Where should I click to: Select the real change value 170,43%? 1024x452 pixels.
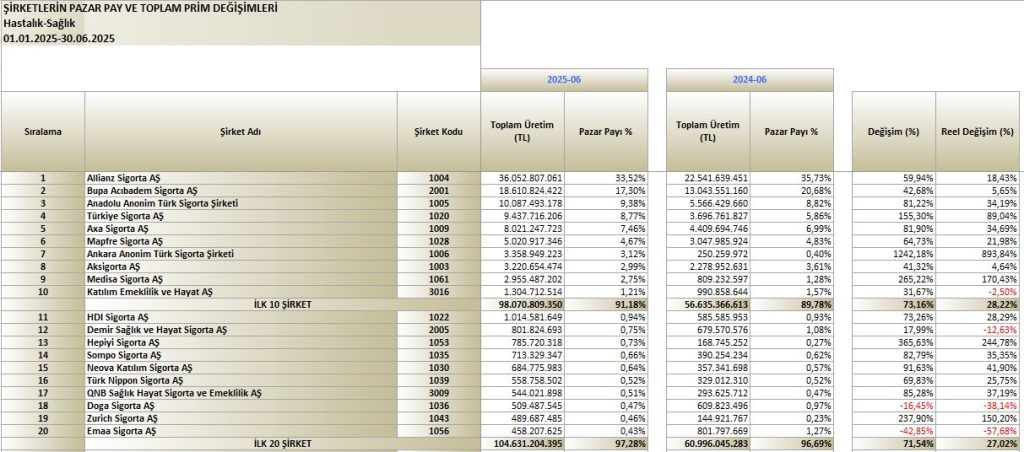[978, 279]
